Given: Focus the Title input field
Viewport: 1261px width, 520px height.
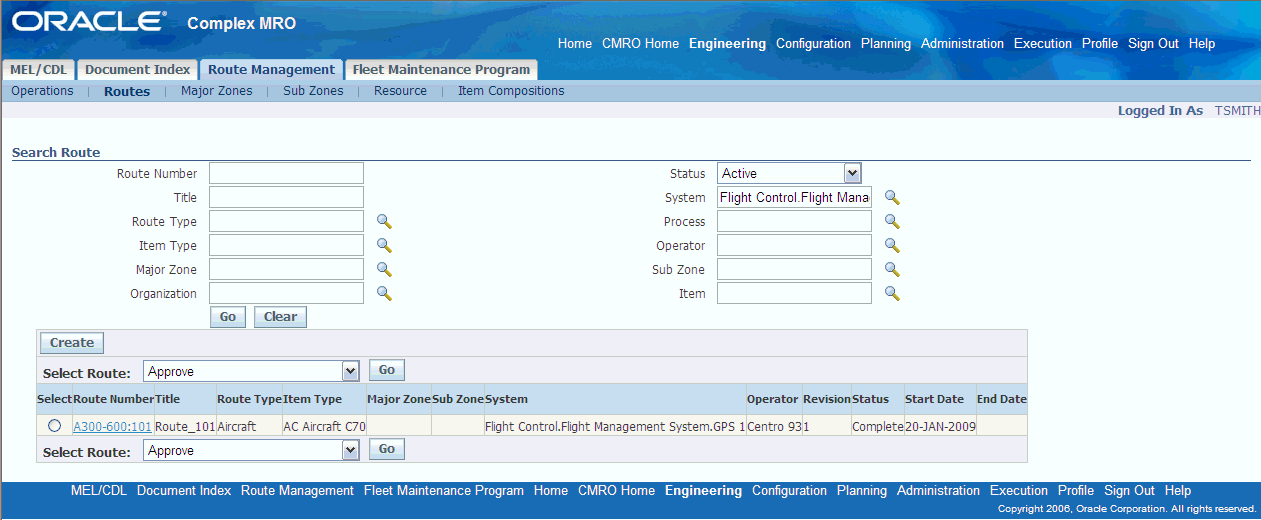Looking at the screenshot, I should (x=286, y=197).
